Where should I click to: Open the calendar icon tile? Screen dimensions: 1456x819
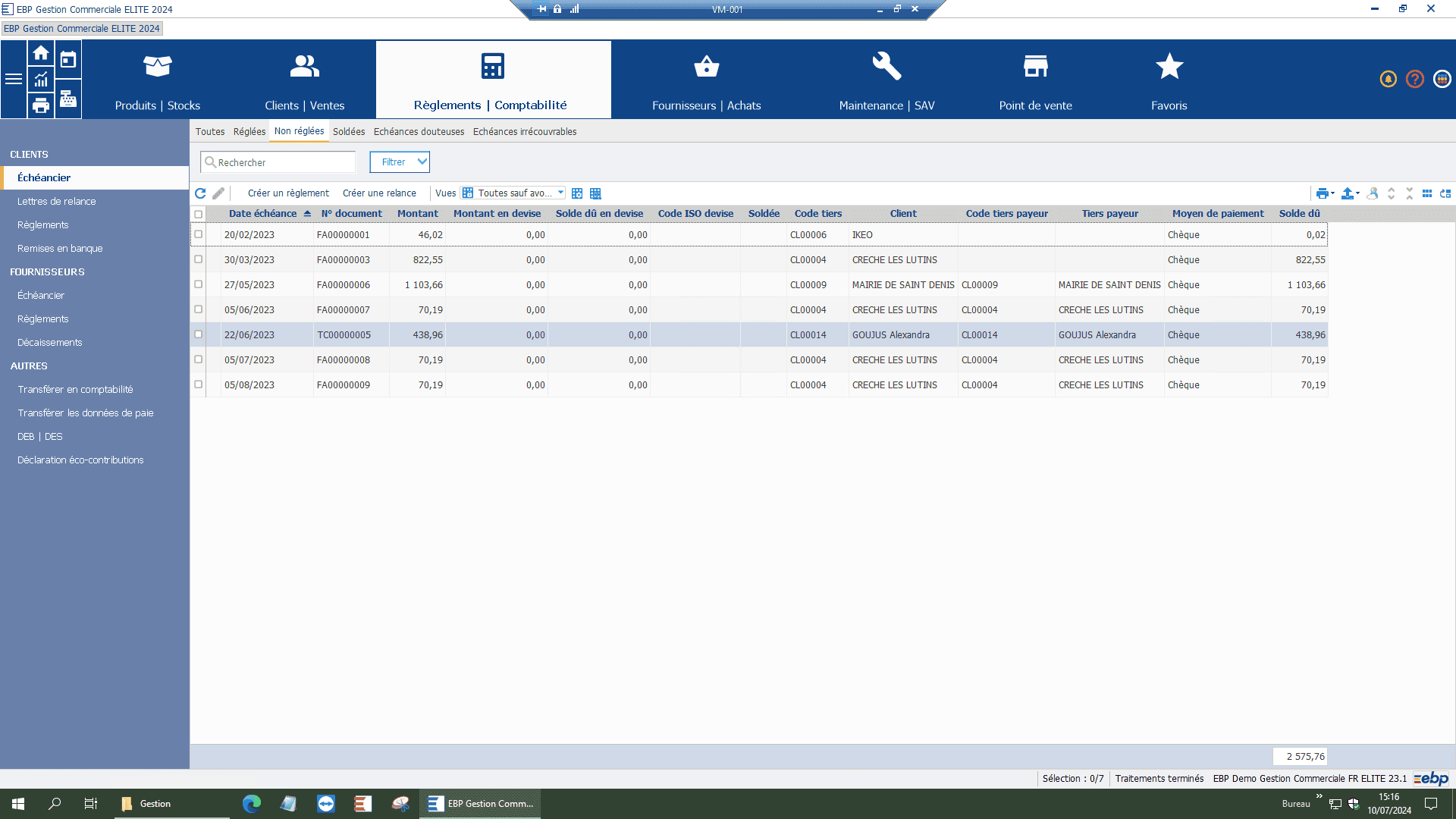(x=68, y=60)
